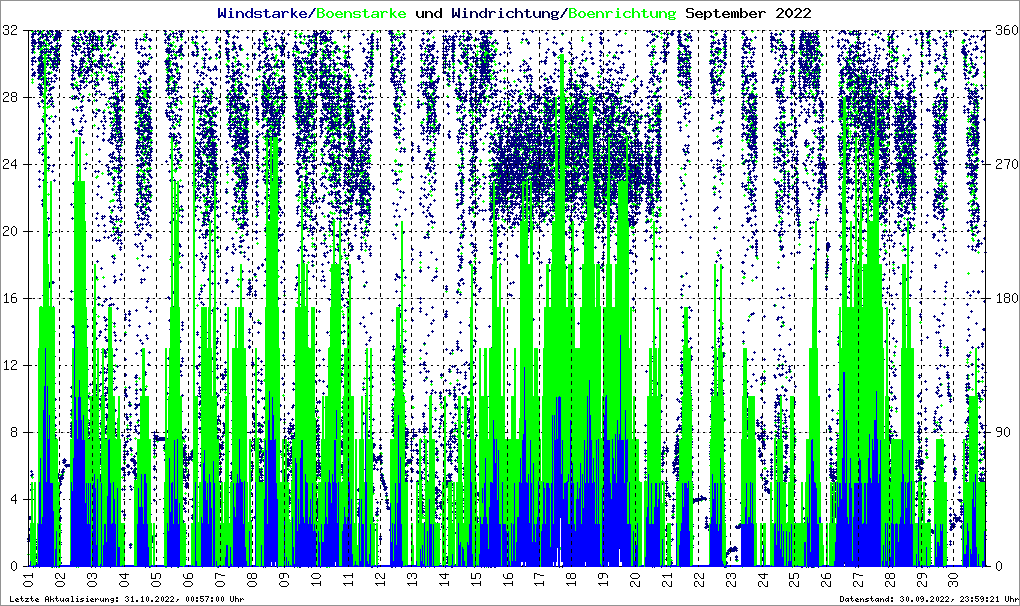Viewport: 1020px width, 606px height.
Task: Select day 01 on the date axis
Action: coord(28,579)
